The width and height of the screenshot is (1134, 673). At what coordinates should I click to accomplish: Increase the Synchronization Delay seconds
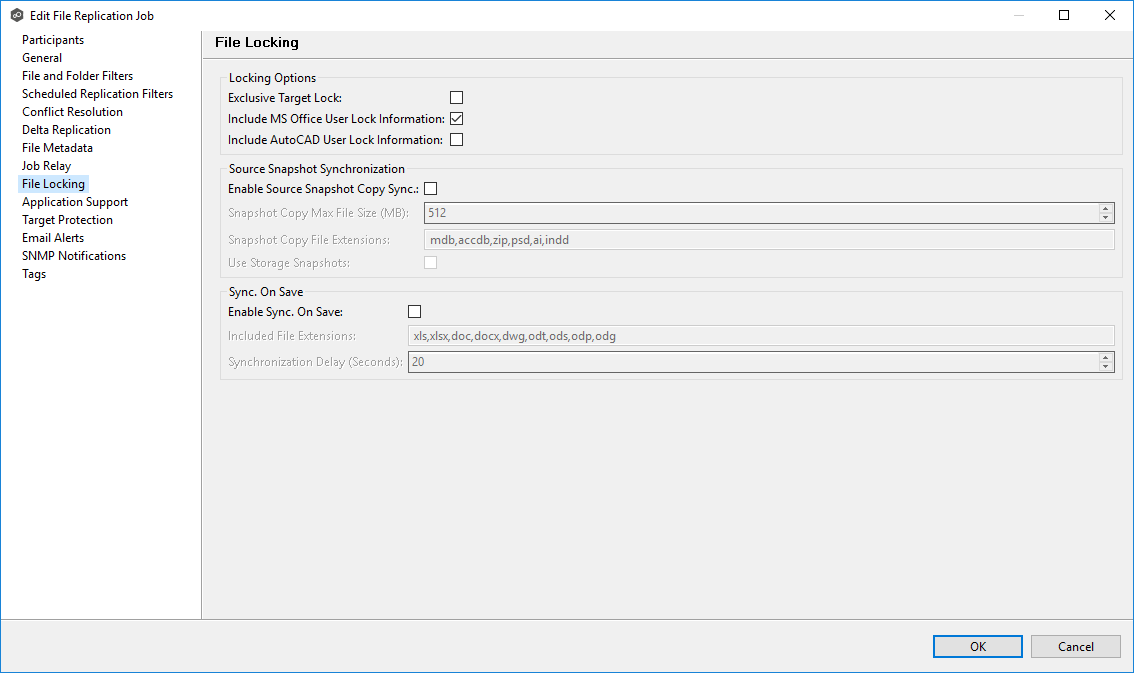pos(1106,357)
